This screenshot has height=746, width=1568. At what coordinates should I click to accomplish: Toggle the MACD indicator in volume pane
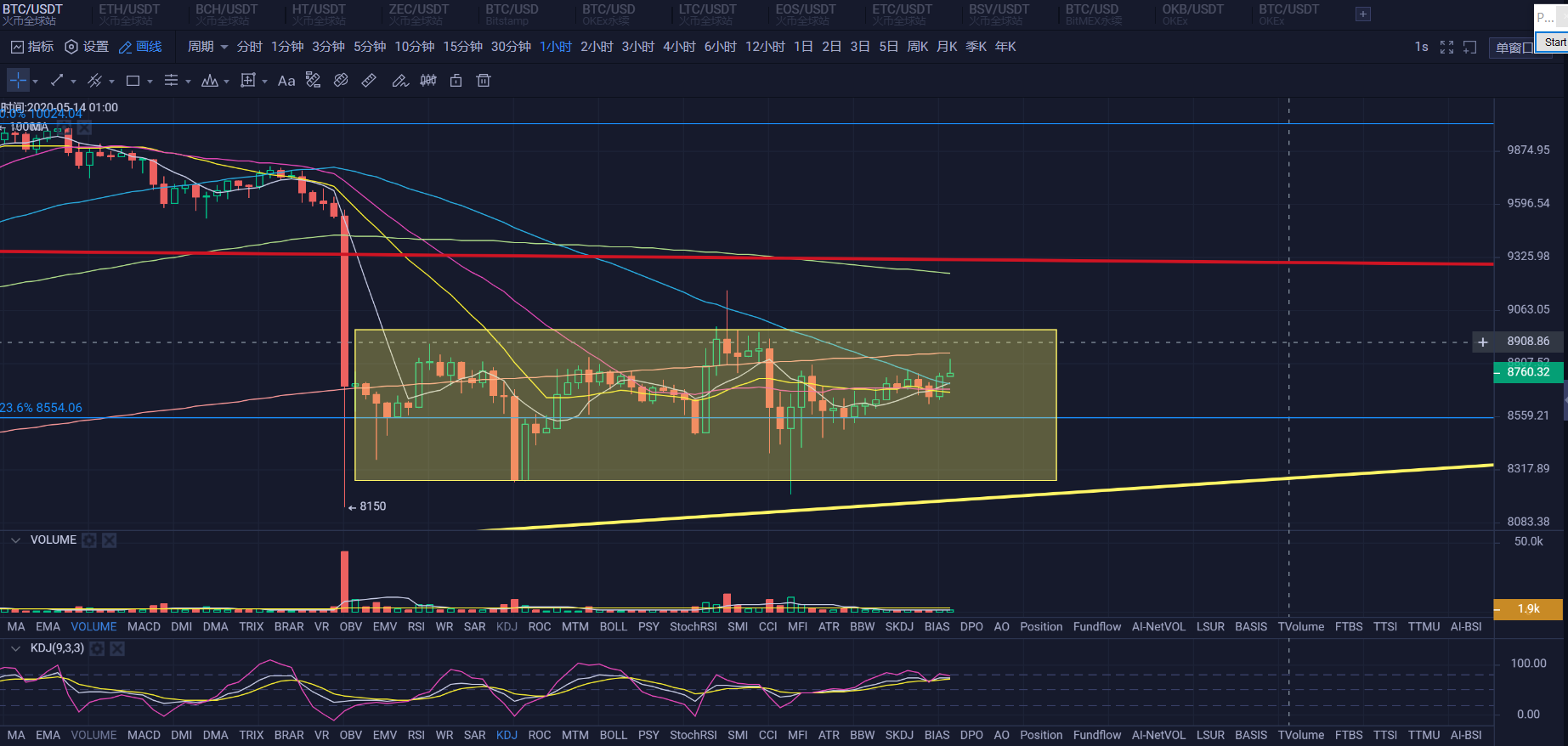pos(144,626)
